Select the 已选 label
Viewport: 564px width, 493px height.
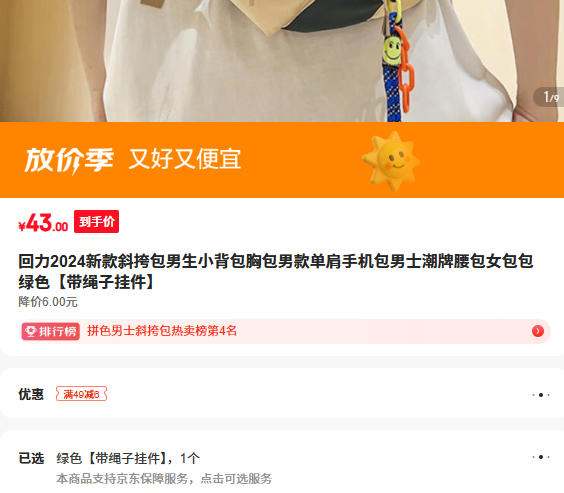tap(31, 458)
